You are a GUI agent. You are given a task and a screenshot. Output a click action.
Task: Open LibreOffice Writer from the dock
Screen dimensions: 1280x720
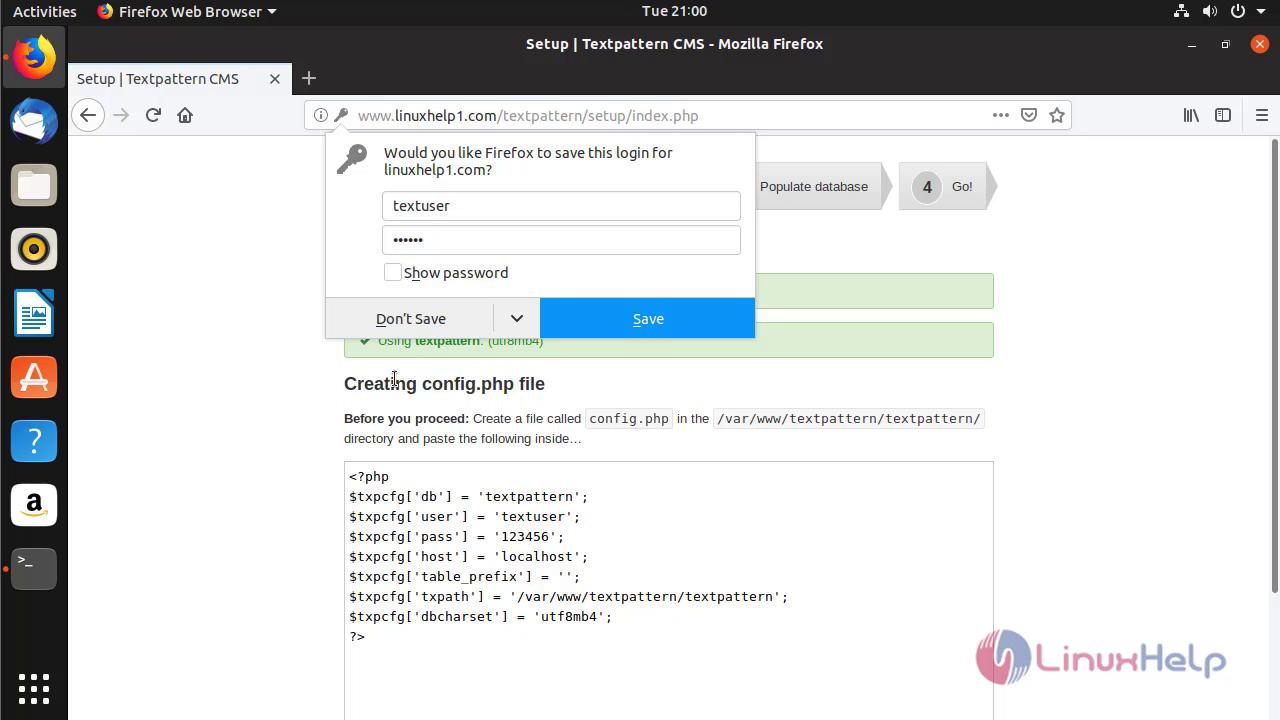point(34,313)
